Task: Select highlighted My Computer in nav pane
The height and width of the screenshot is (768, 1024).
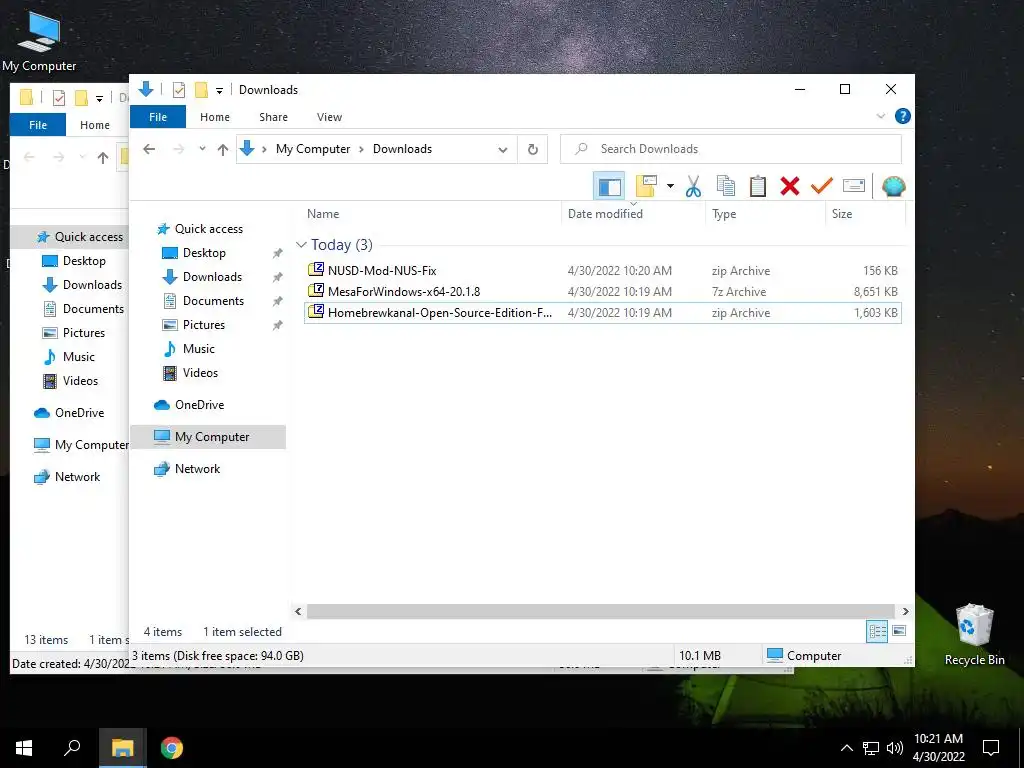Action: click(208, 437)
